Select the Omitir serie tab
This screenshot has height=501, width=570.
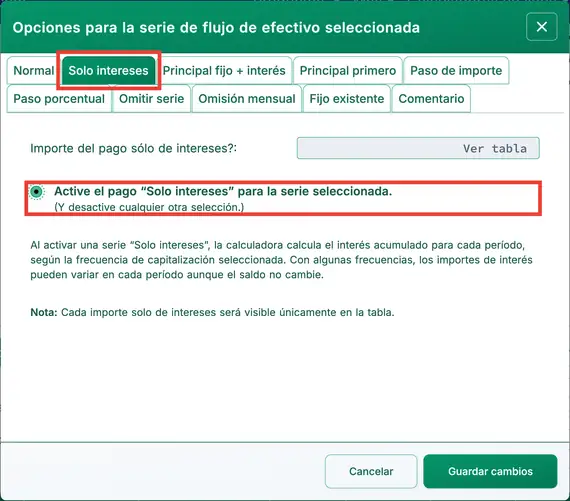tap(151, 99)
